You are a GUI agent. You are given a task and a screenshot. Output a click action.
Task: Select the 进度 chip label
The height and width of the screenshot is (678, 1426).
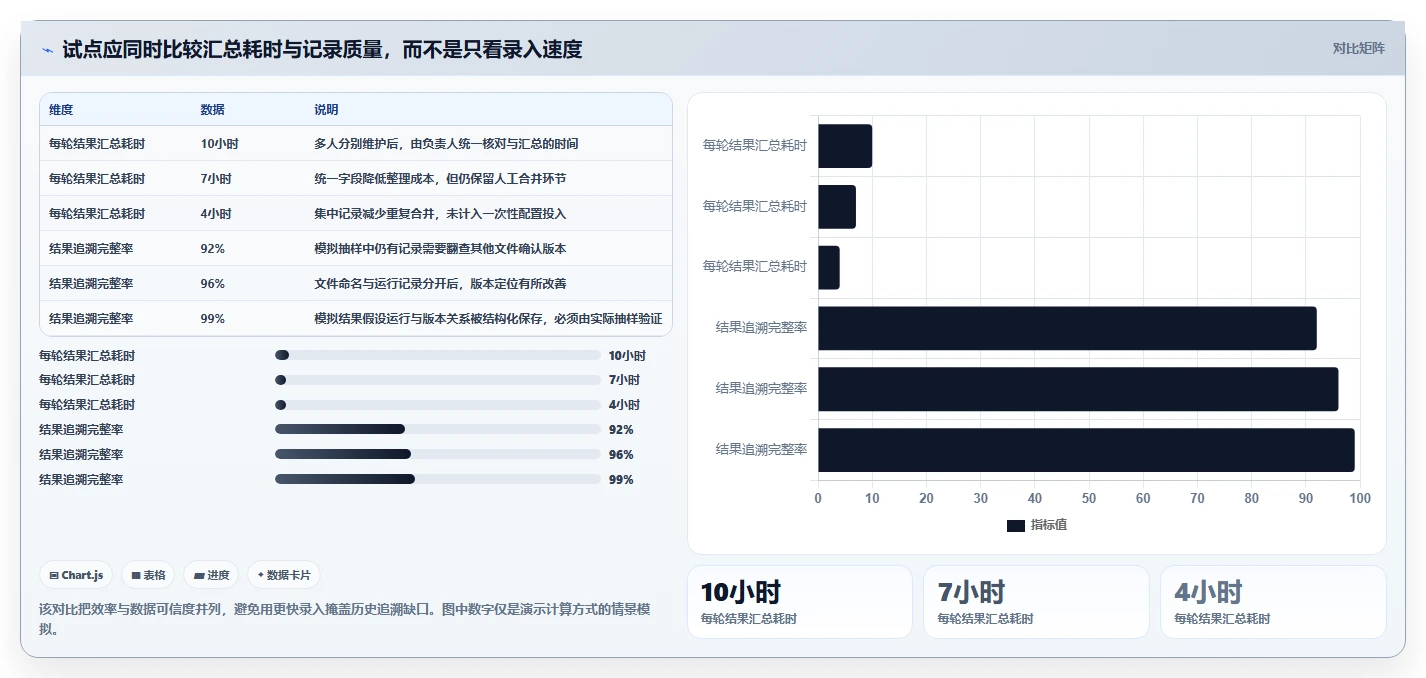click(218, 575)
